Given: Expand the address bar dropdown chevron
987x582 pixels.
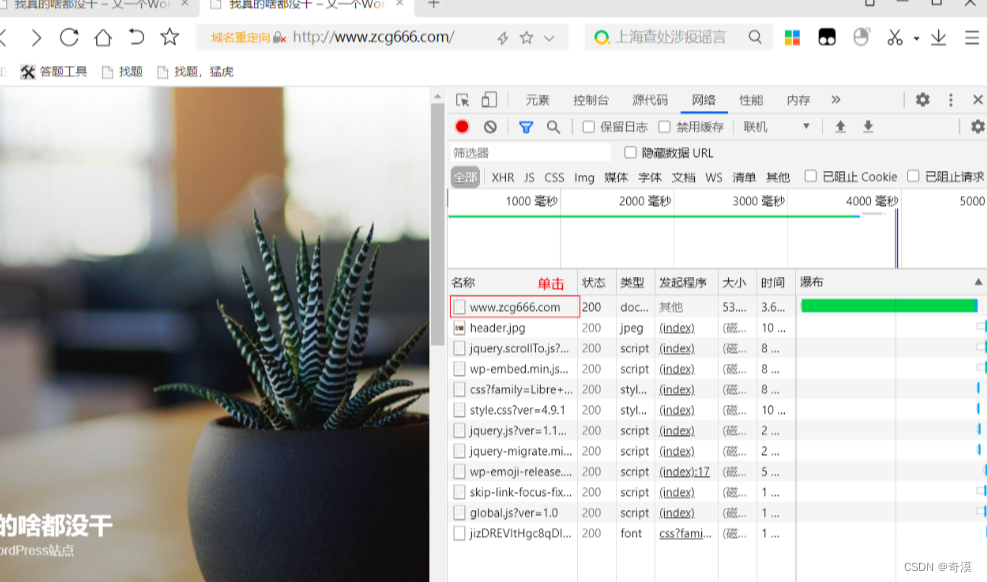Looking at the screenshot, I should click(x=549, y=38).
